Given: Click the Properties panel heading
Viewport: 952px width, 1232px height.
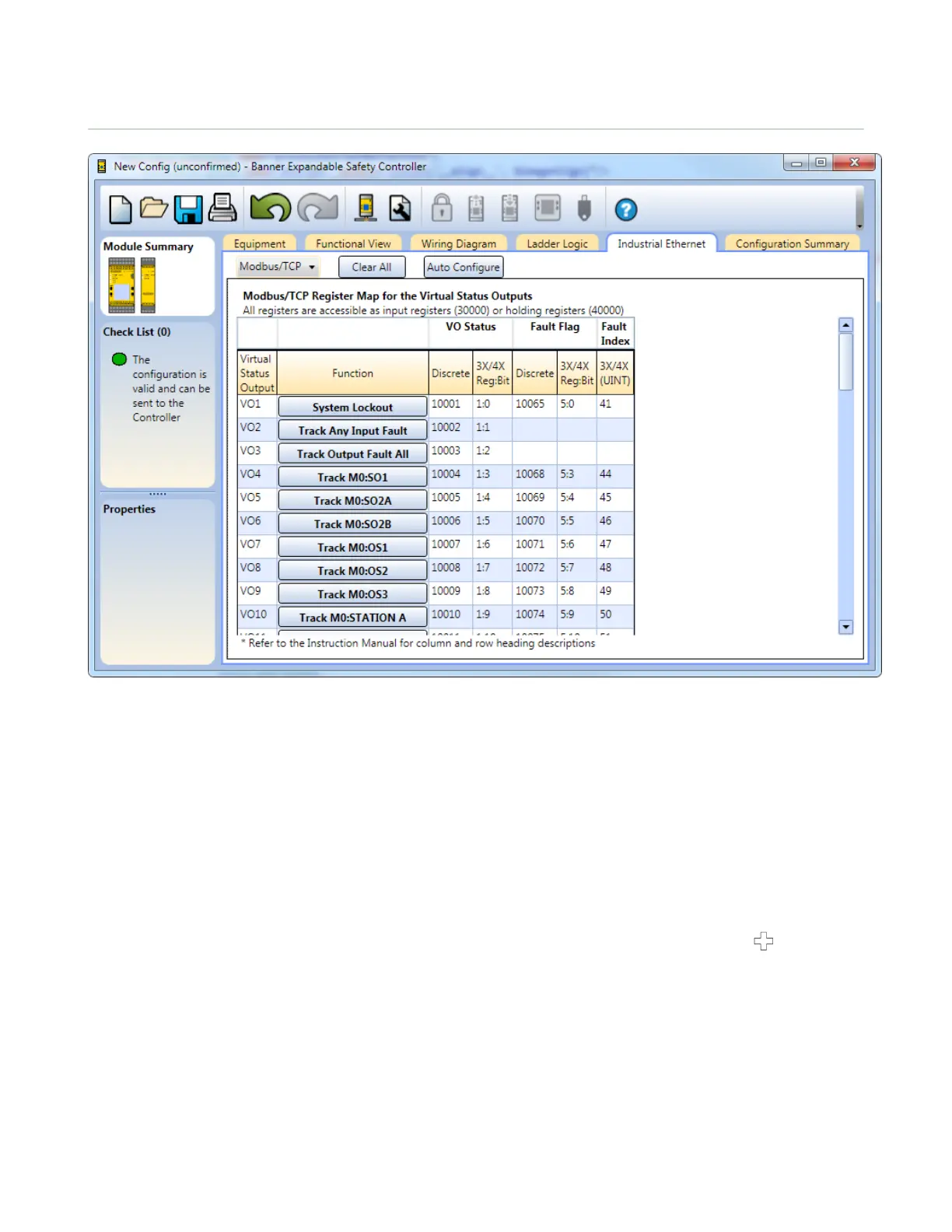Looking at the screenshot, I should (129, 509).
